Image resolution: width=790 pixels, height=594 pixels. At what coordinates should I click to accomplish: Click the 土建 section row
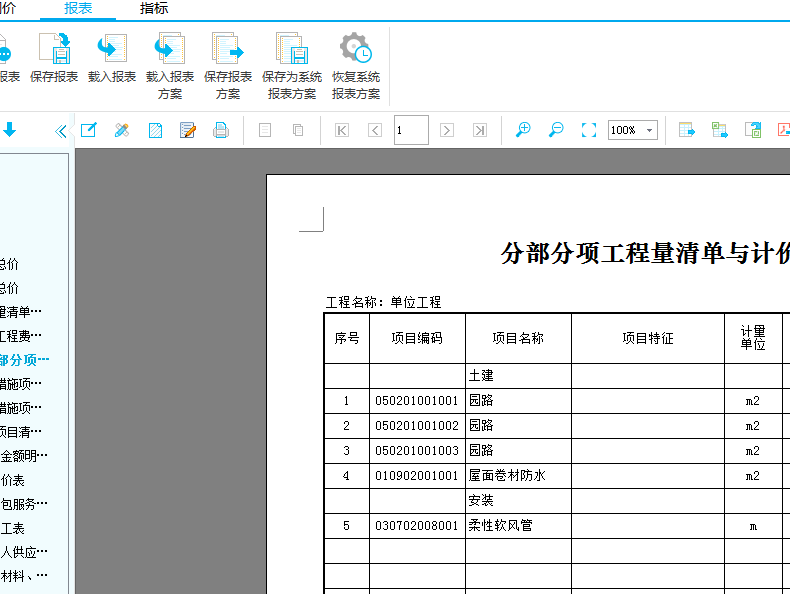pos(518,376)
